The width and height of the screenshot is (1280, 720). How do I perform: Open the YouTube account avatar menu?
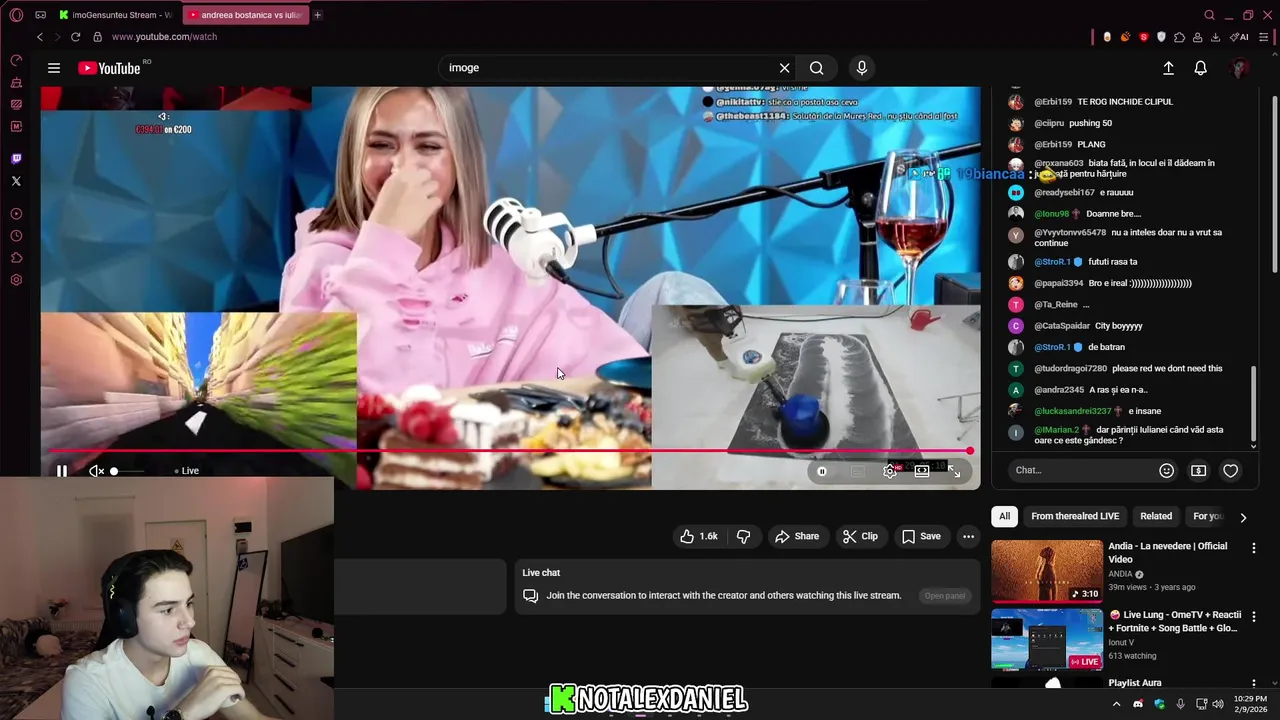click(x=1240, y=68)
